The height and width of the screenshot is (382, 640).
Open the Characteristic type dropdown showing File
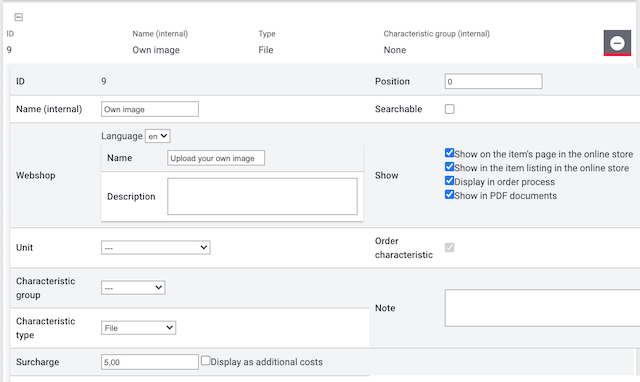138,328
